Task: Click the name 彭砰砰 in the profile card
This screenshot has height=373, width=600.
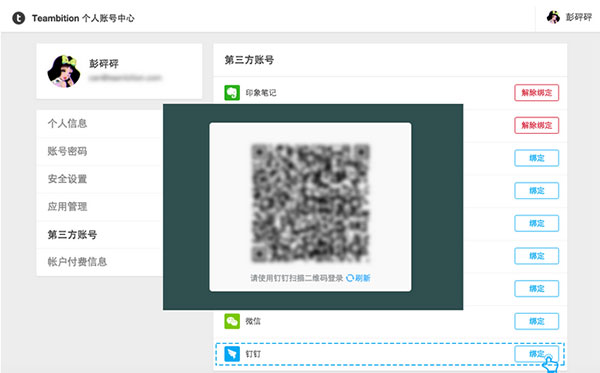Action: (104, 64)
